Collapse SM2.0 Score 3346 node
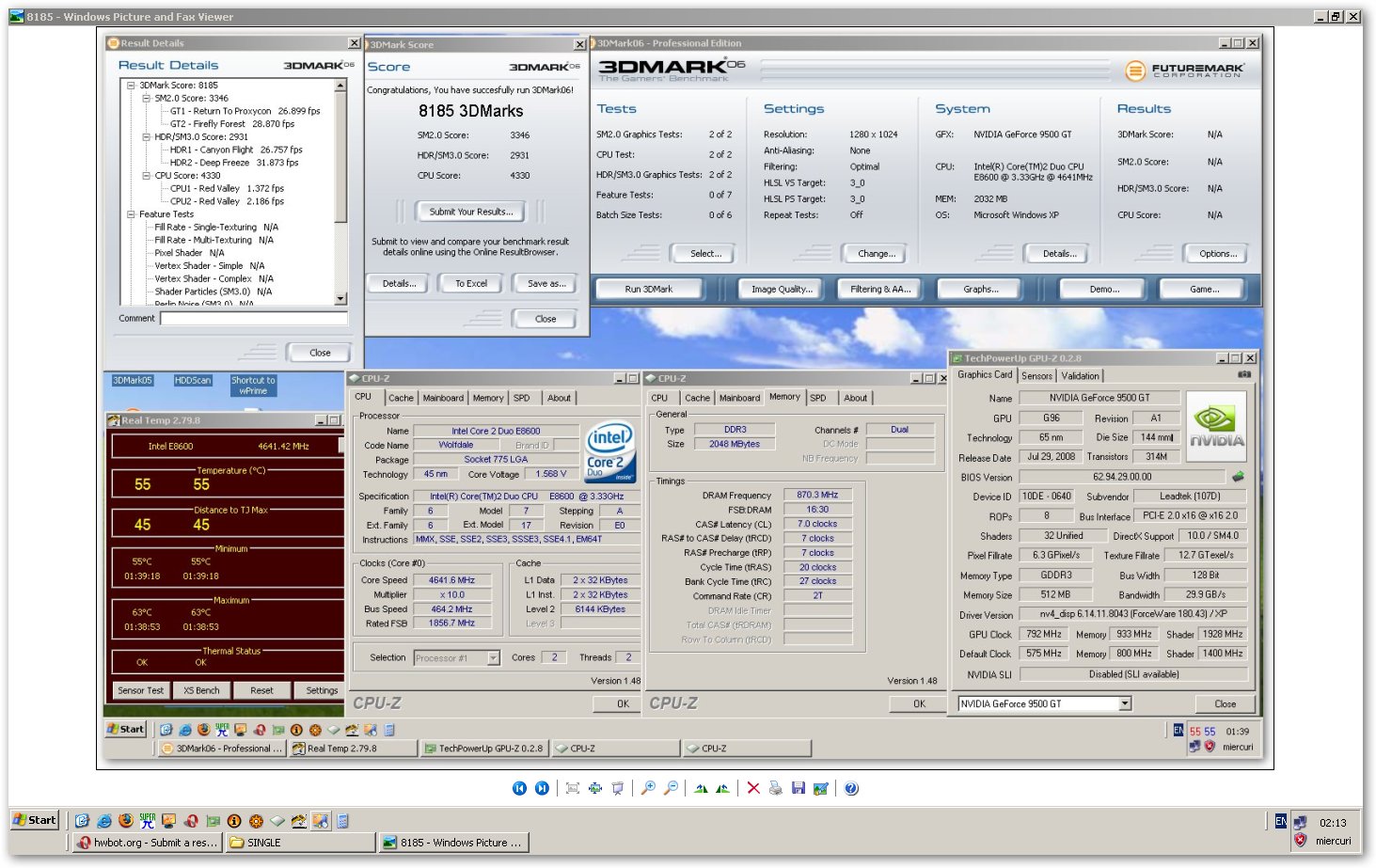 pos(146,98)
